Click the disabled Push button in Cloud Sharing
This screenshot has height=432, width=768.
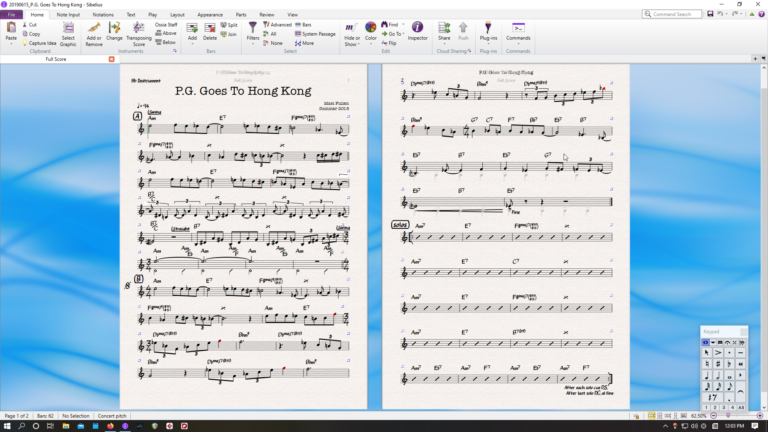point(463,30)
